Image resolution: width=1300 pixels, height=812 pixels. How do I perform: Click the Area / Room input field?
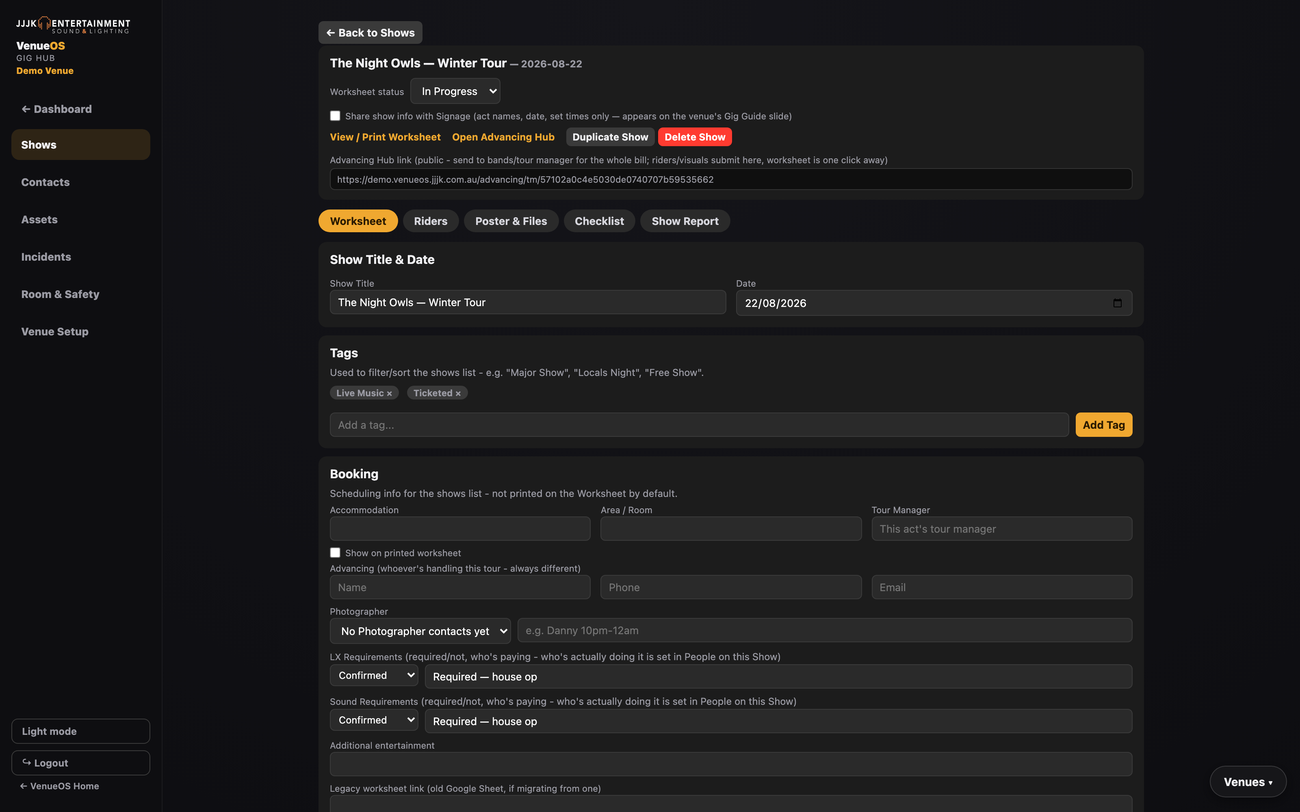pyautogui.click(x=731, y=529)
